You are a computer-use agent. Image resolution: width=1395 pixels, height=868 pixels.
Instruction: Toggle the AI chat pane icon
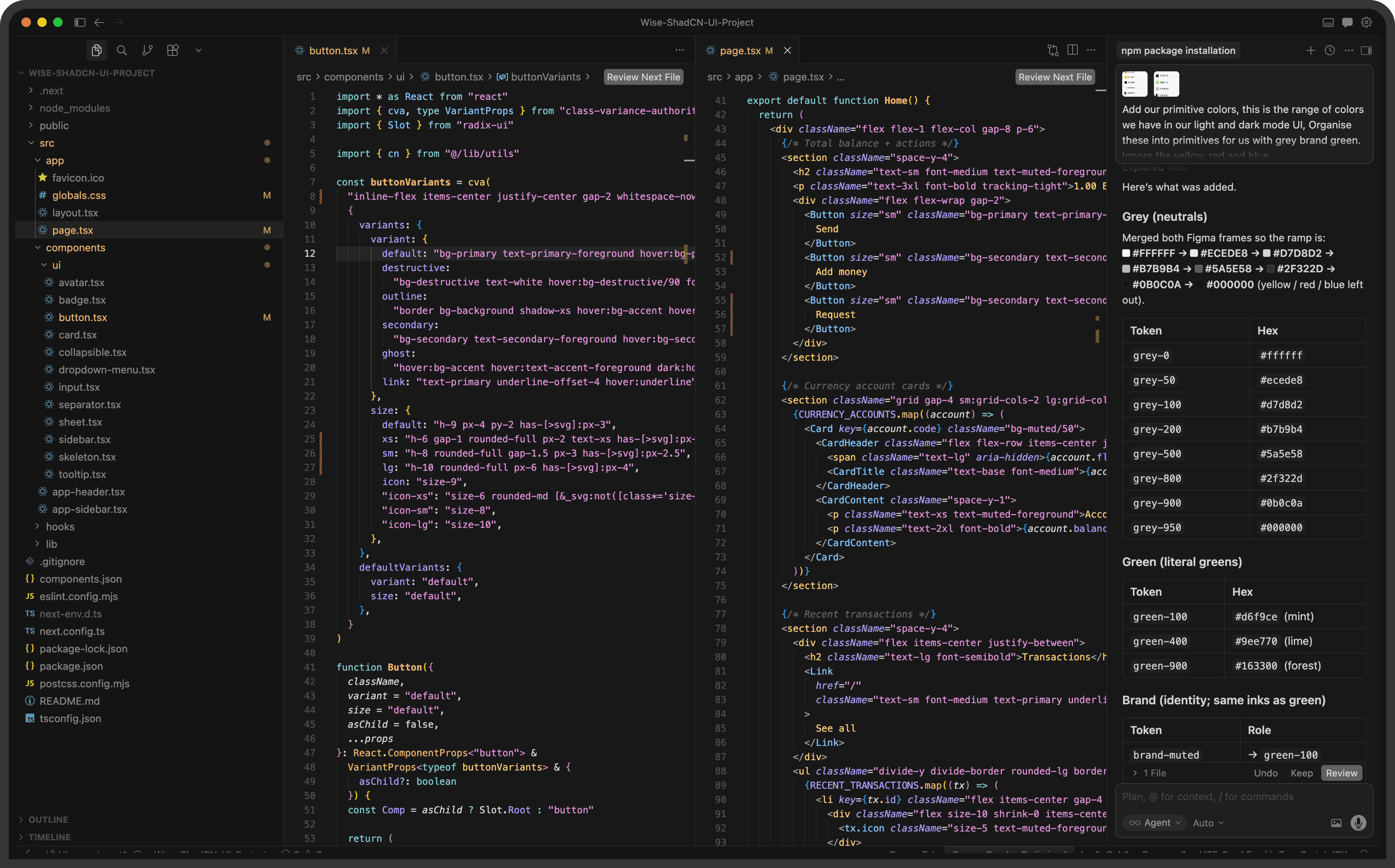tap(1347, 22)
